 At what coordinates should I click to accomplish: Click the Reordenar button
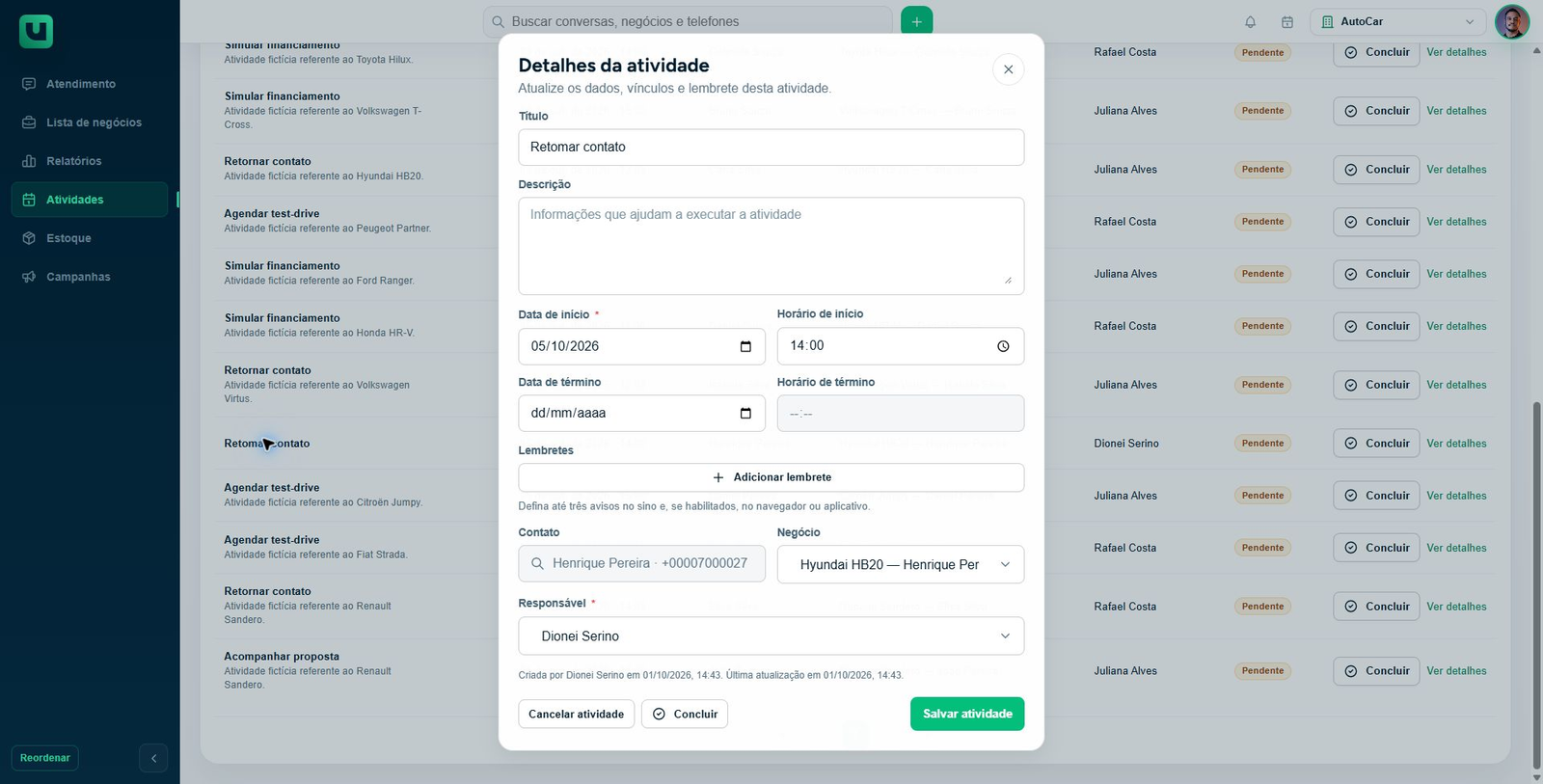click(x=45, y=758)
